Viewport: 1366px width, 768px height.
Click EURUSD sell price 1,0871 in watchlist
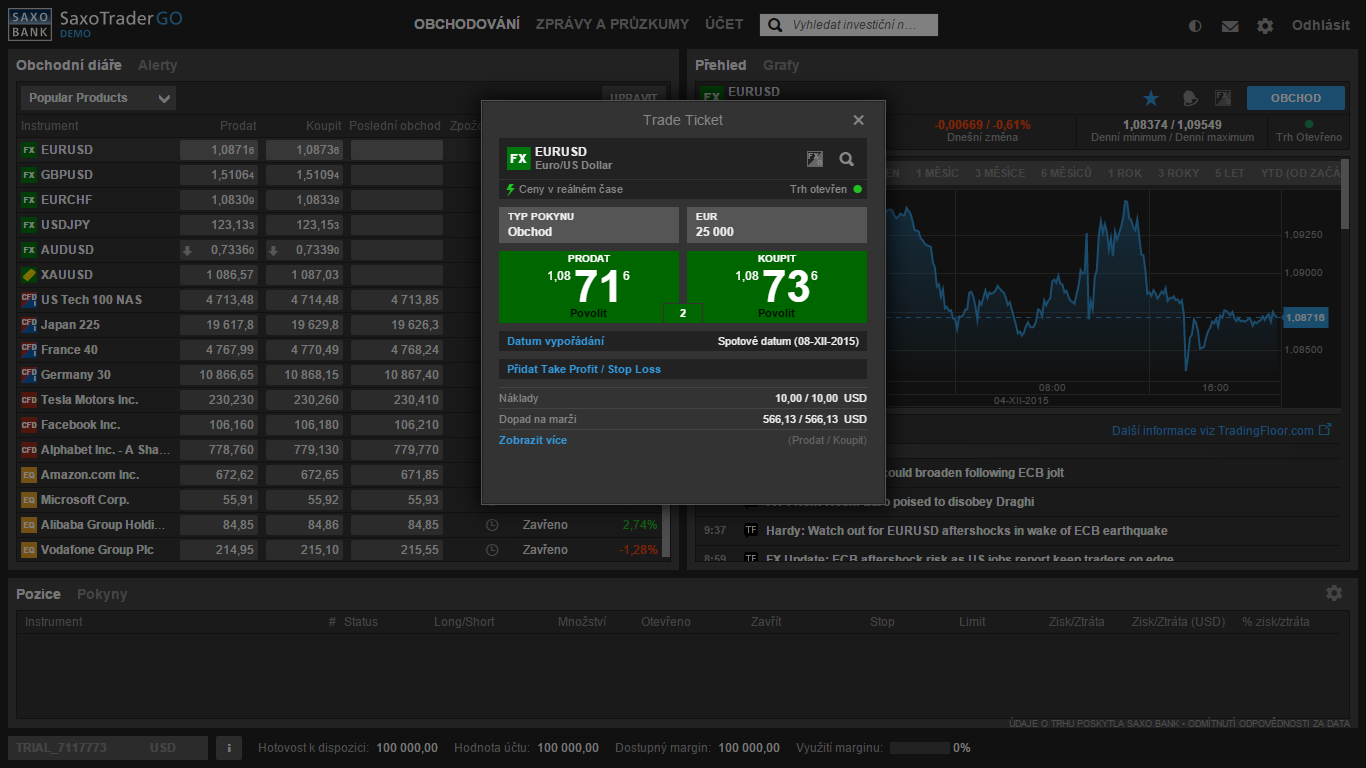pos(220,150)
